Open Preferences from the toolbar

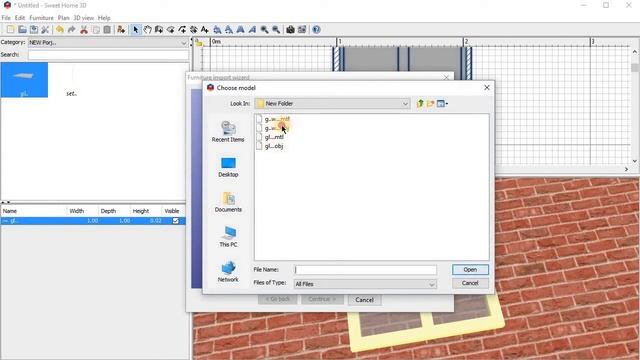(45, 30)
